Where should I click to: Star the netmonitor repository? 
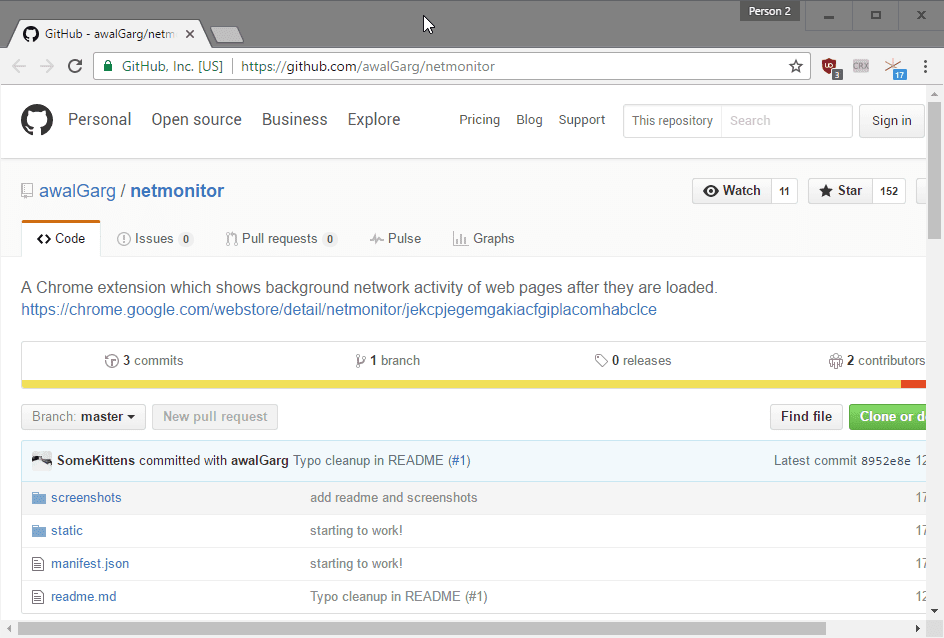pos(839,190)
